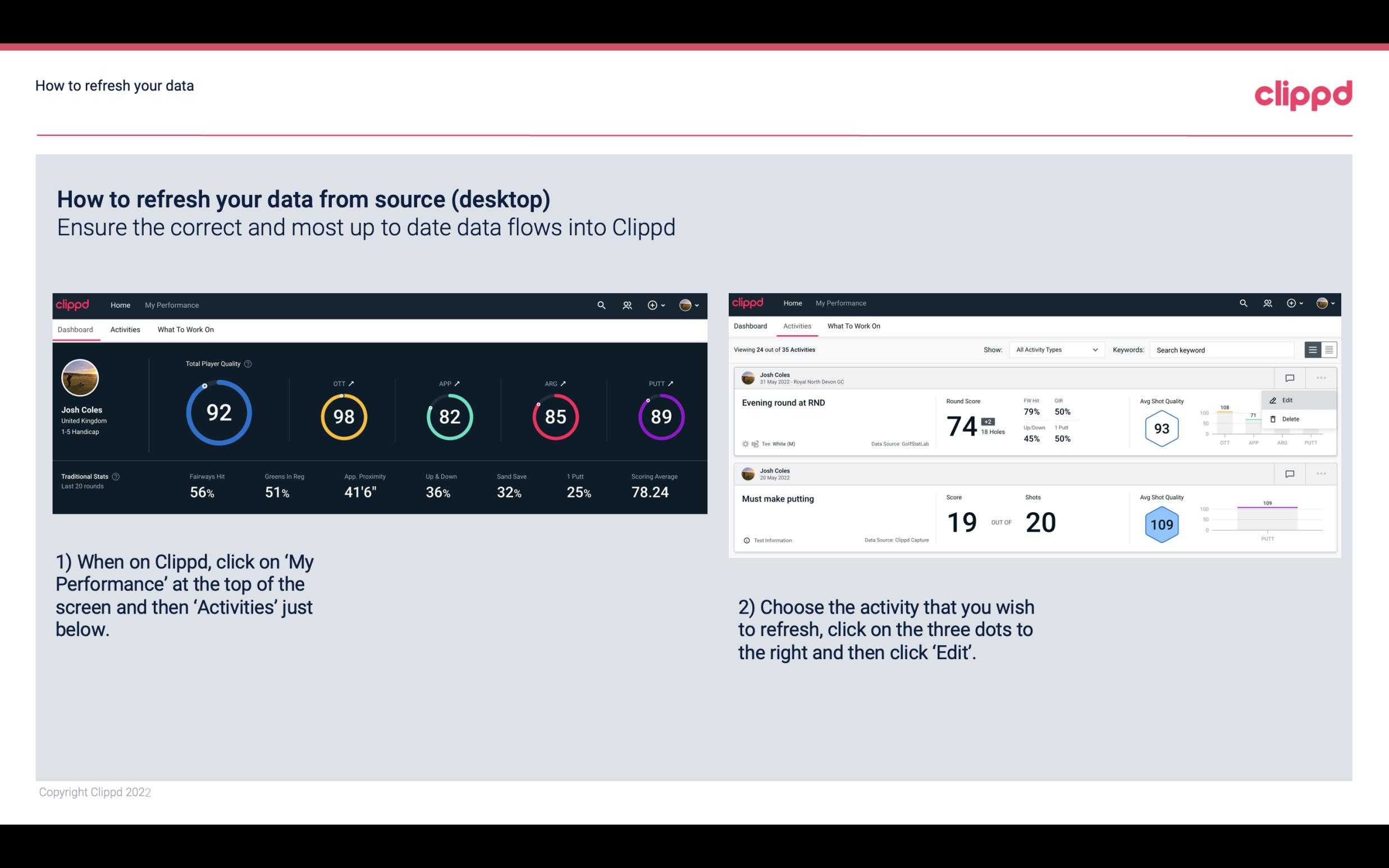
Task: Click the Dashboard tab on left panel
Action: point(76,329)
